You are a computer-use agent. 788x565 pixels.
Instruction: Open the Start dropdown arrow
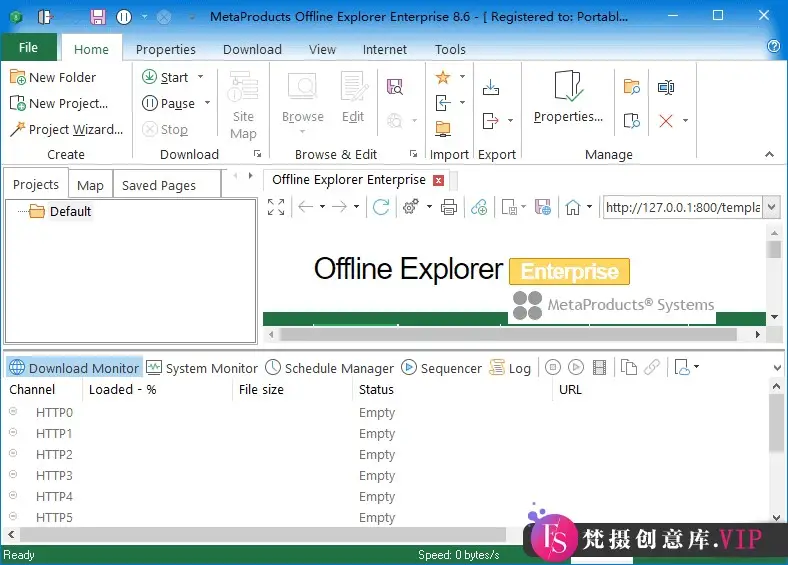pos(201,77)
